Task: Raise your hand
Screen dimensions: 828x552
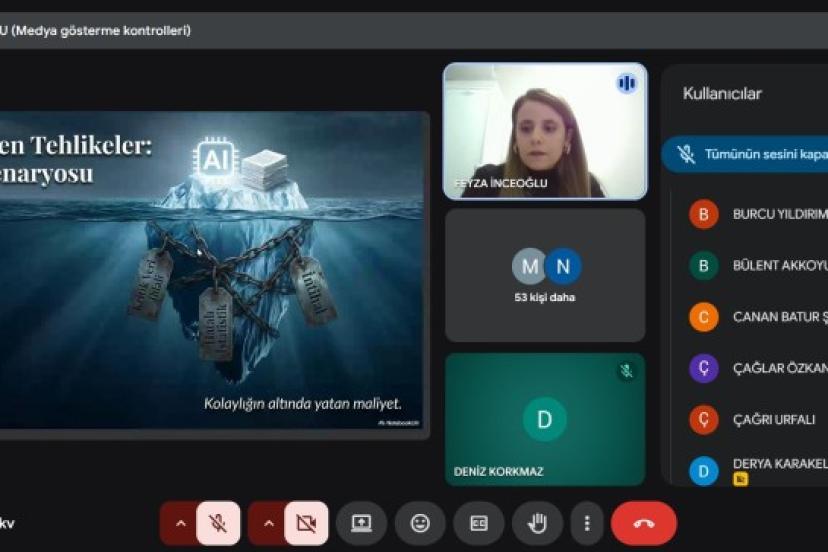Action: (537, 523)
